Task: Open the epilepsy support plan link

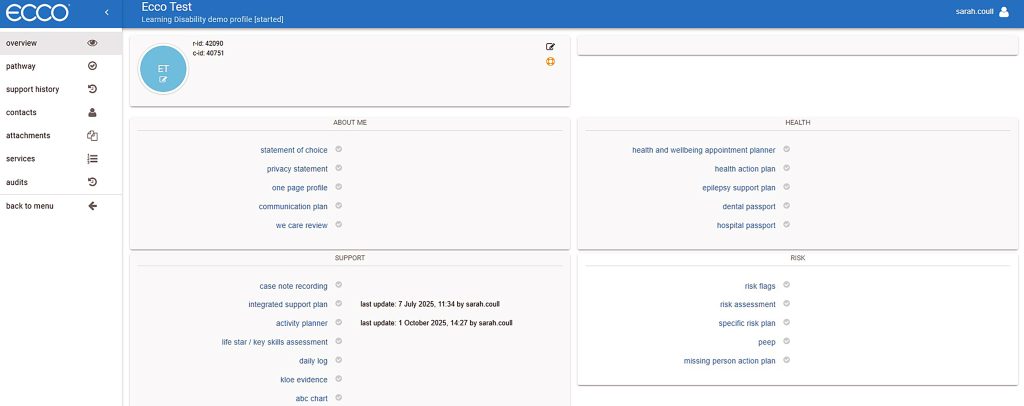Action: point(738,187)
